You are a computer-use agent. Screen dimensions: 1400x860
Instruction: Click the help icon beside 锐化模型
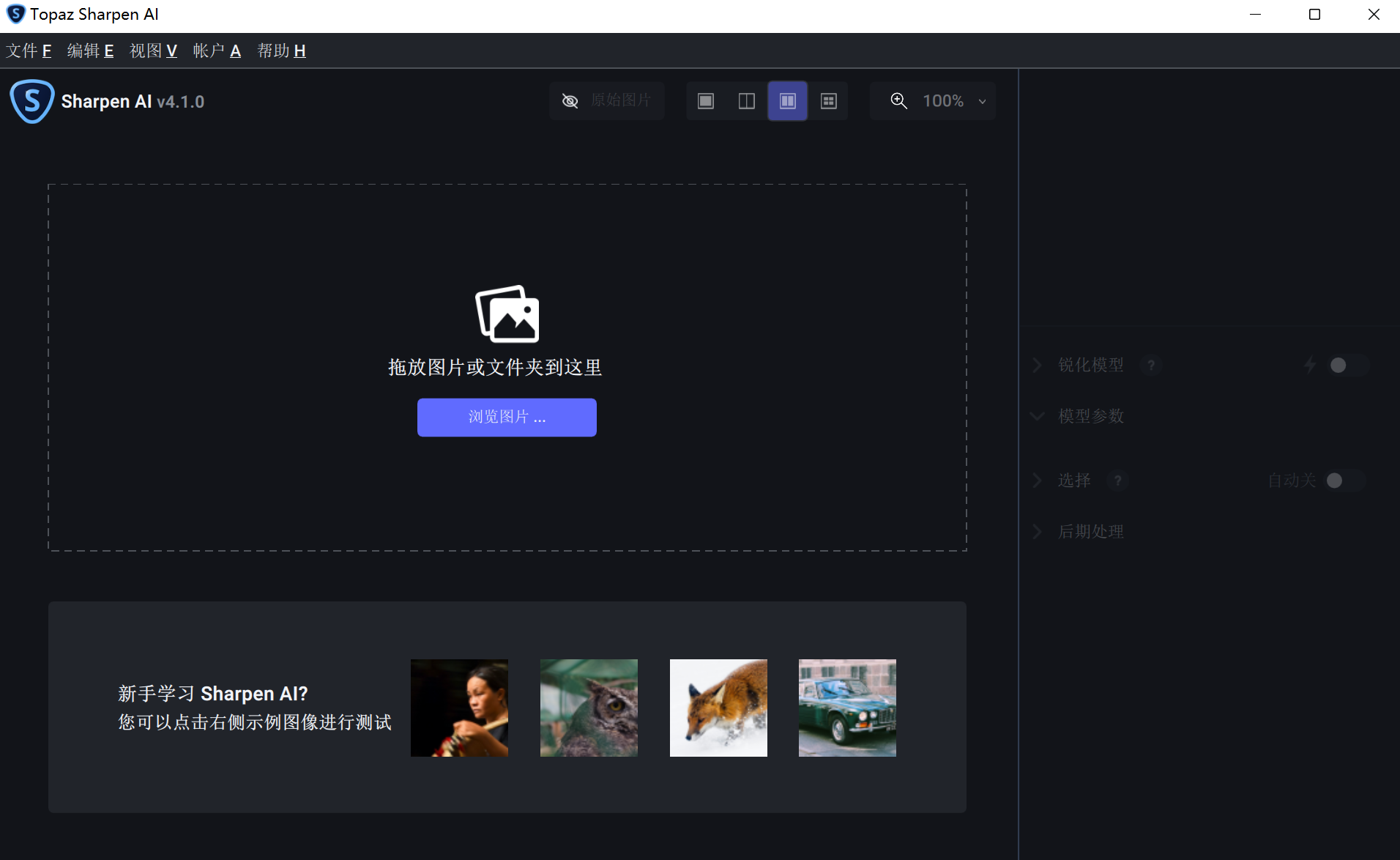tap(1151, 365)
